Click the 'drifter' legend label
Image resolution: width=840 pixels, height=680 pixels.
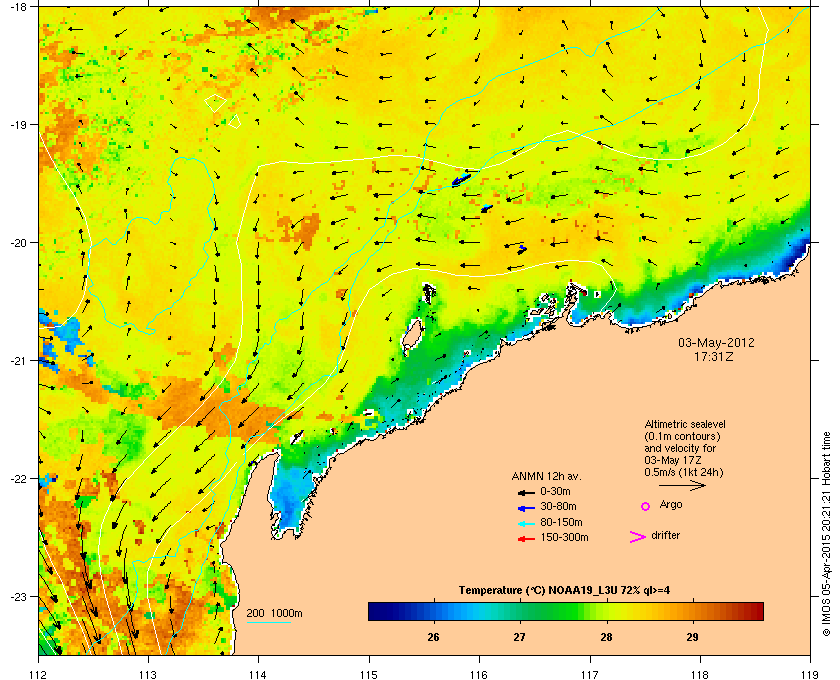click(665, 535)
